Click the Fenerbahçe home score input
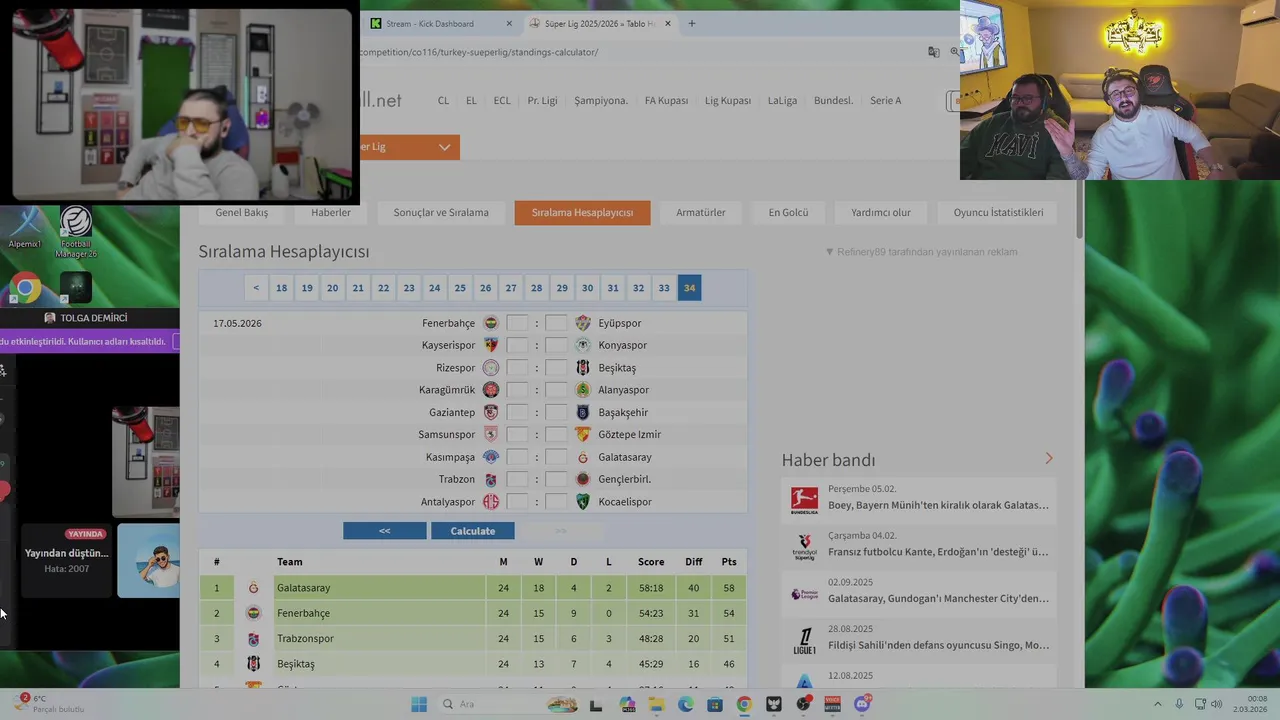The width and height of the screenshot is (1280, 720). [517, 323]
